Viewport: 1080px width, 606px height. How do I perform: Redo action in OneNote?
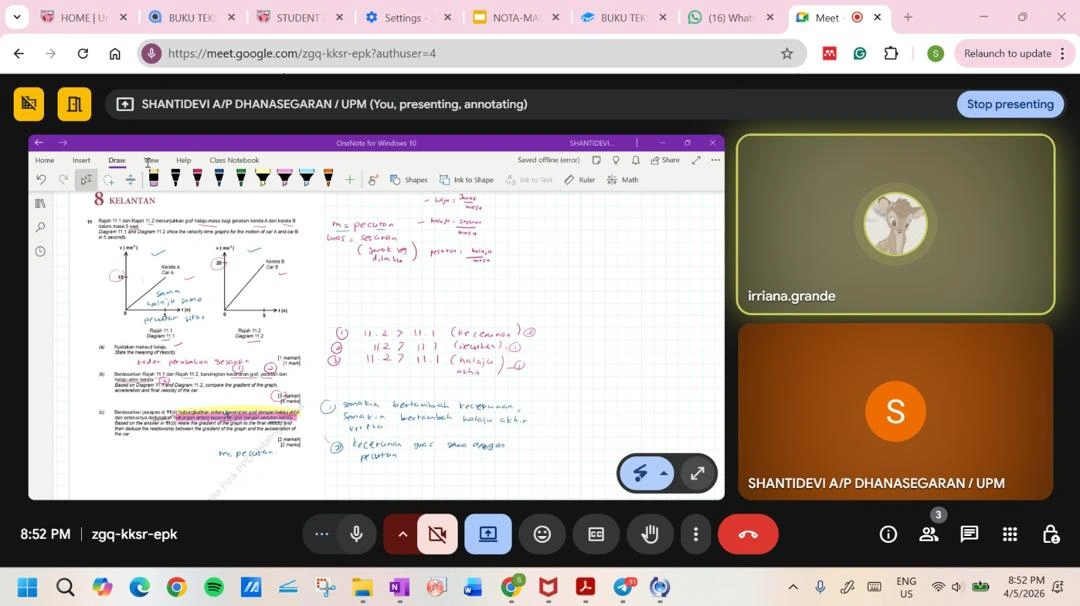pos(63,180)
